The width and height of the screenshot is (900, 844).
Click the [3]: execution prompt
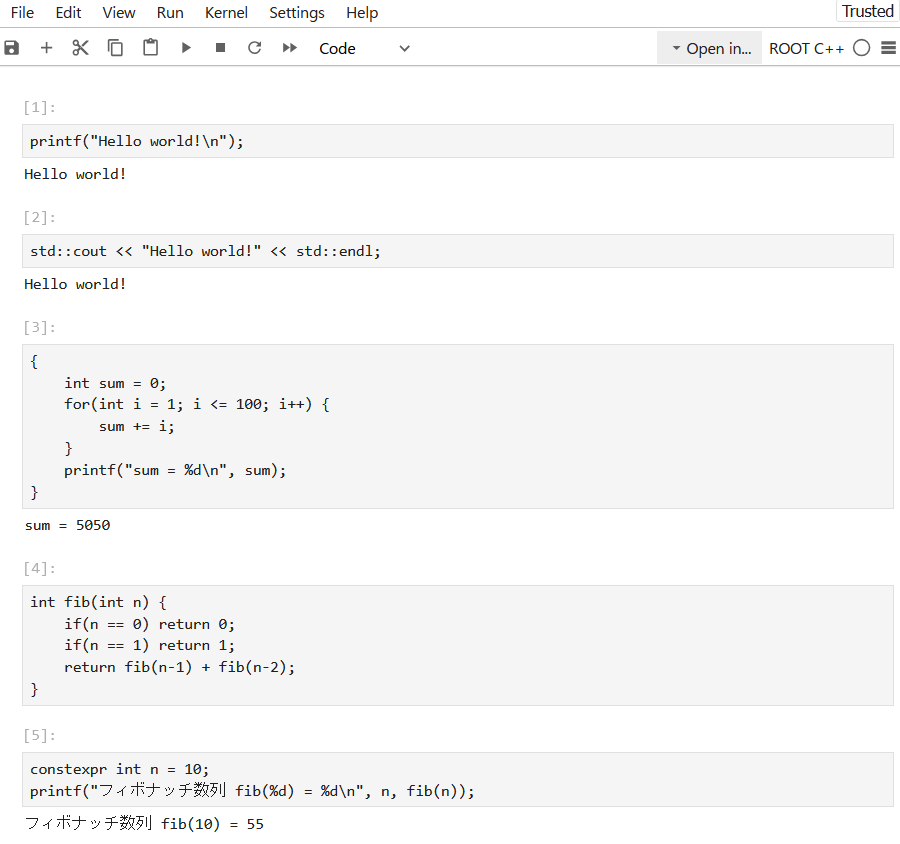40,328
